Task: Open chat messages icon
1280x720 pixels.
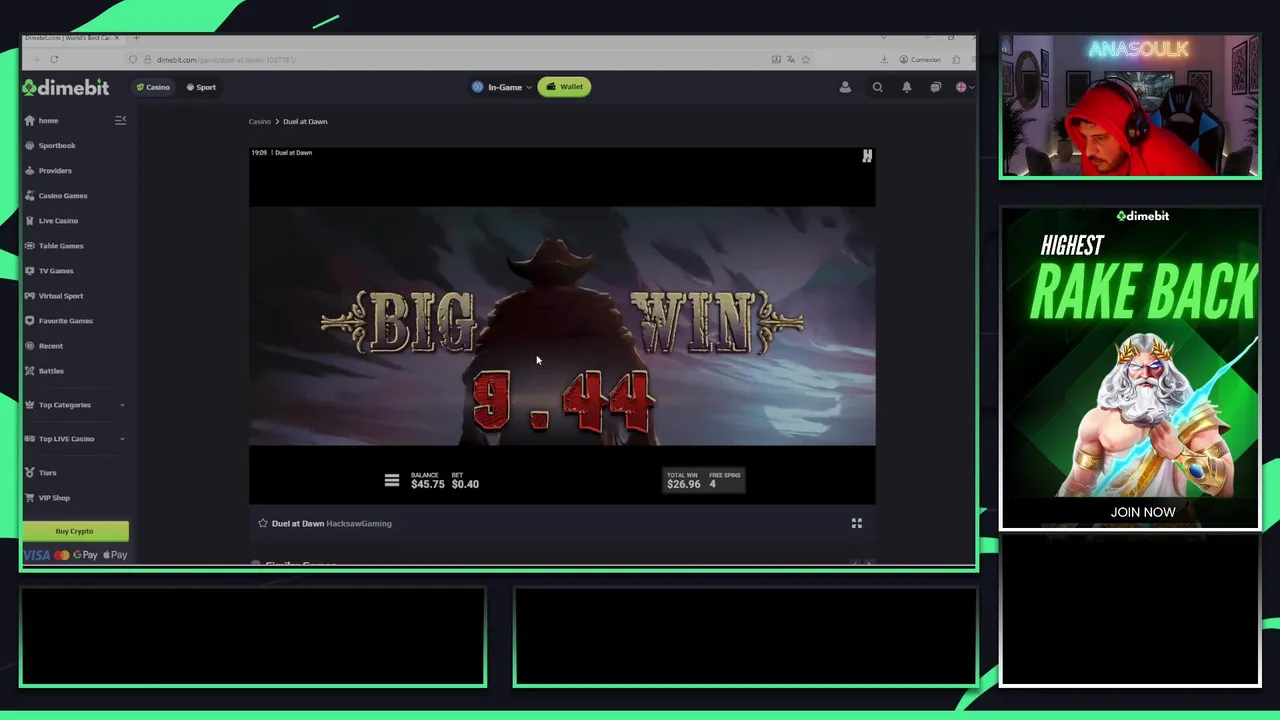Action: pyautogui.click(x=935, y=87)
